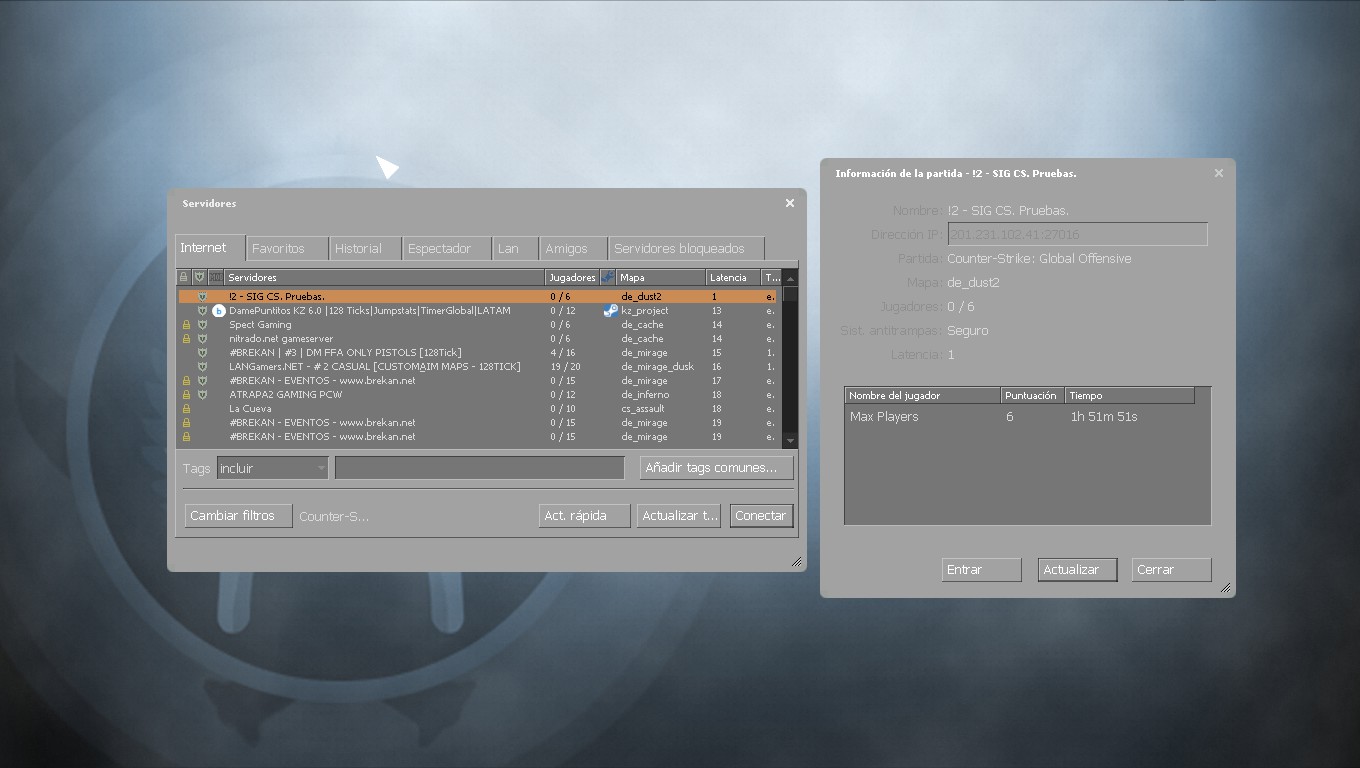The width and height of the screenshot is (1360, 768).
Task: Sort by Puntuación column header
Action: click(1032, 395)
